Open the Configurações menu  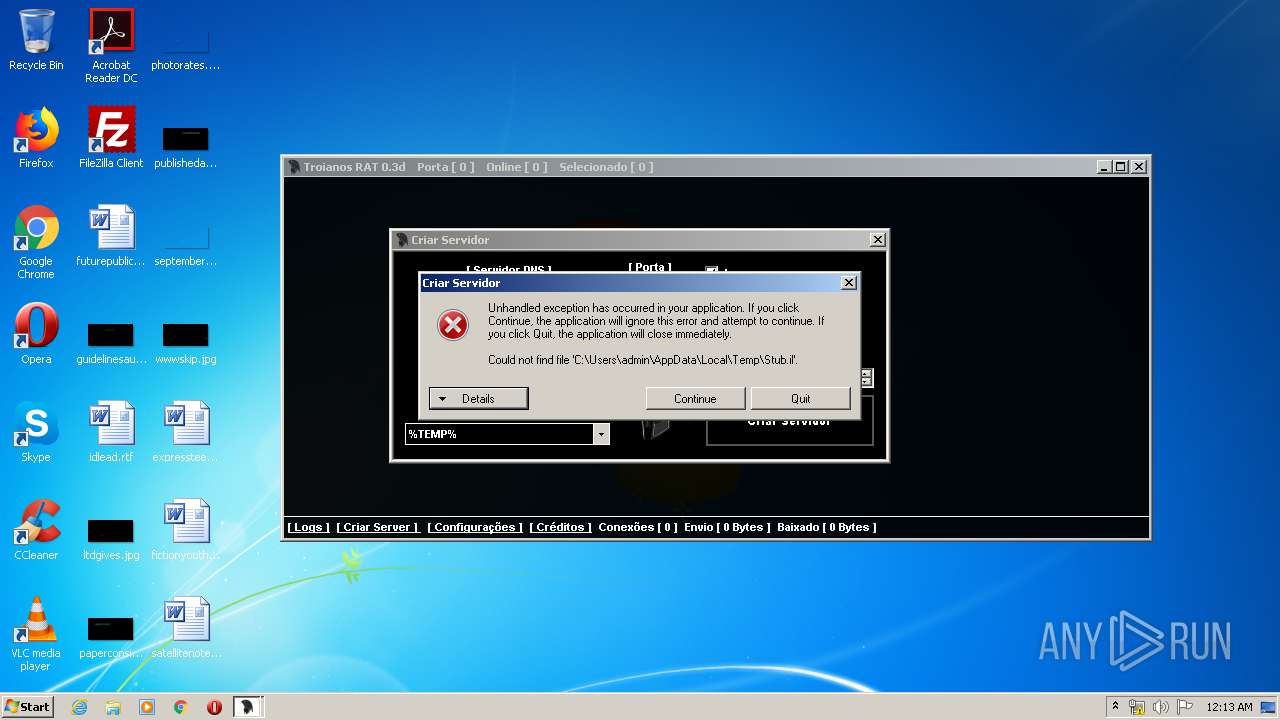tap(474, 527)
